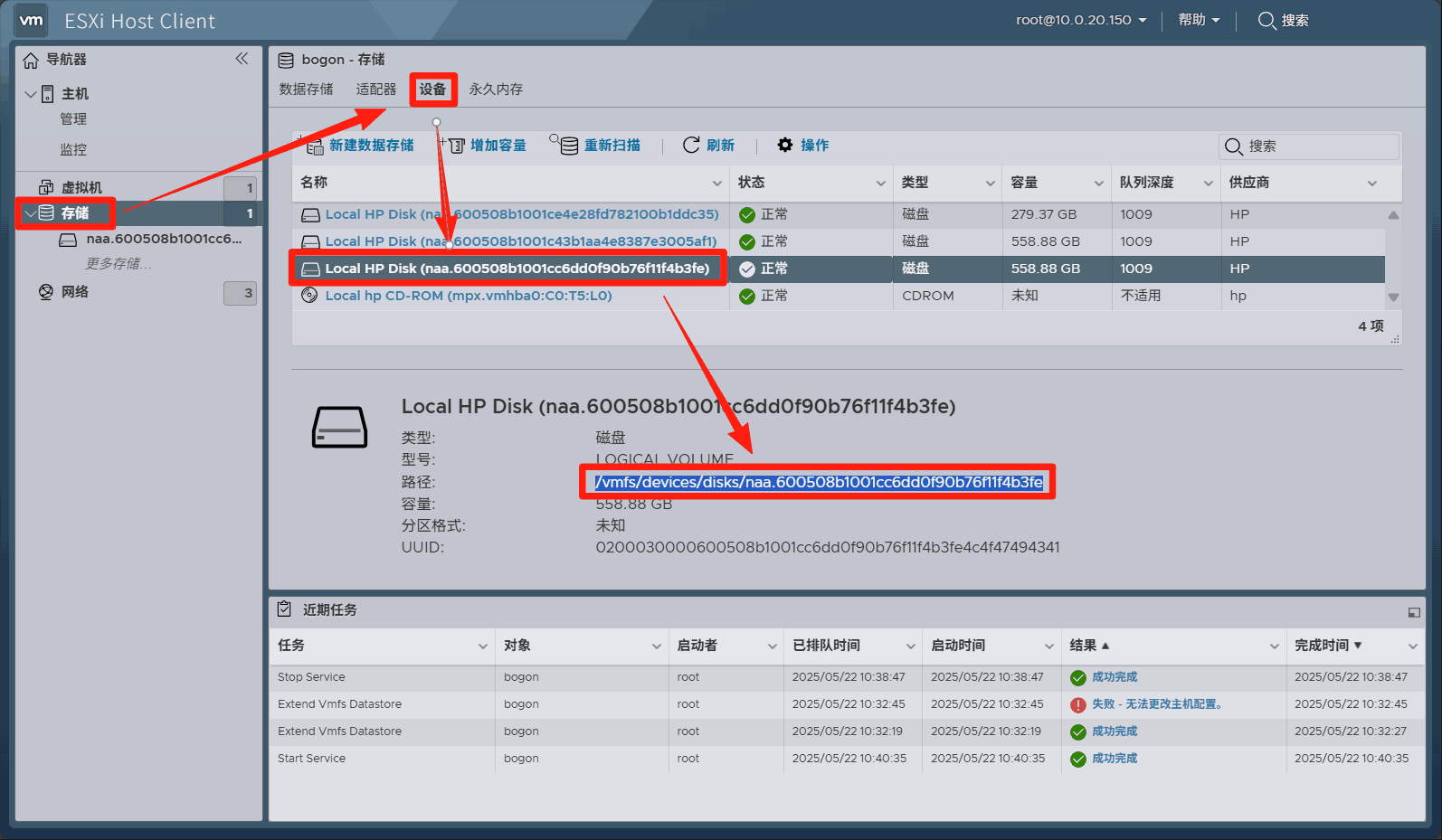Screen dimensions: 1442x840
Task: Click the bogon storage header icon
Action: click(x=286, y=61)
